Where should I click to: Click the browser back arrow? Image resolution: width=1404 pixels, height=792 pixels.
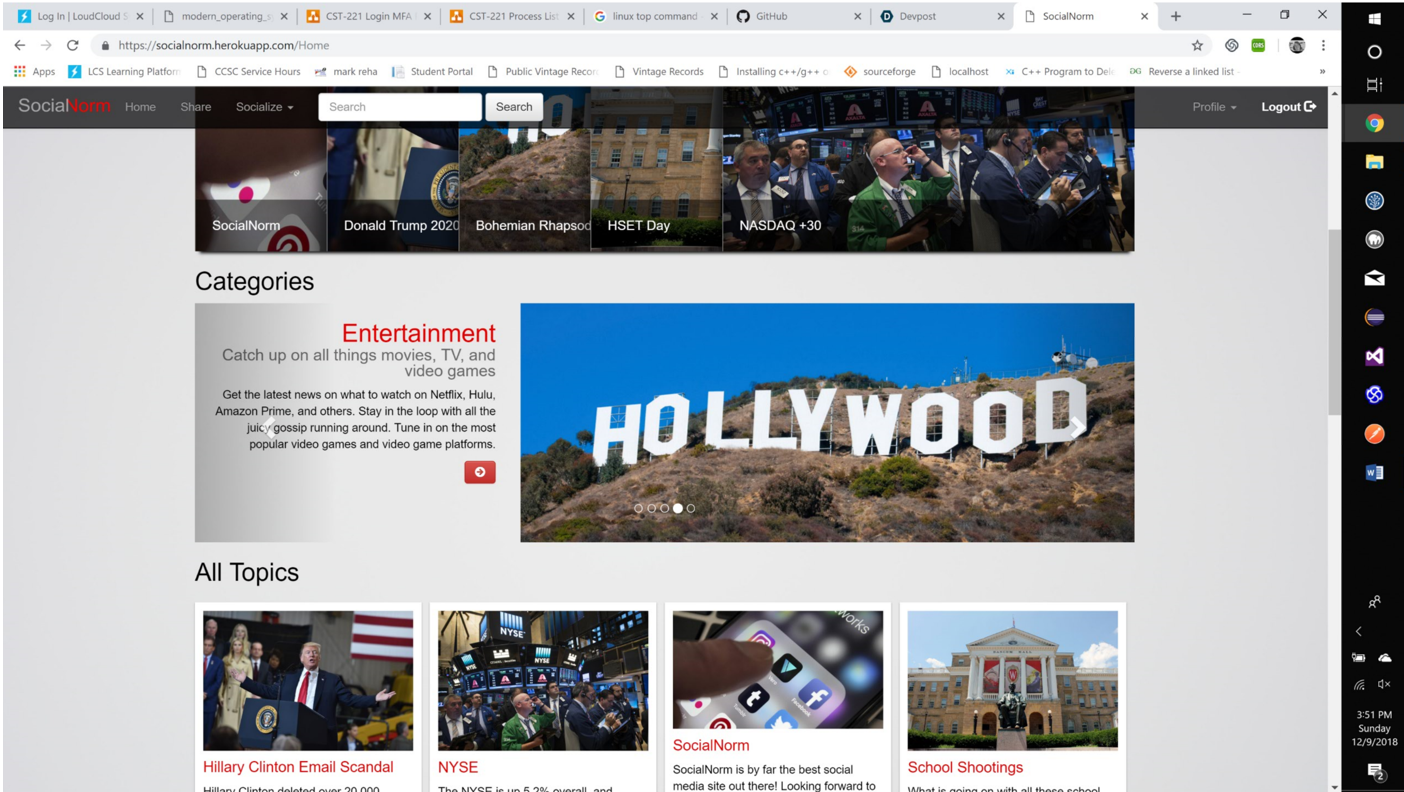pos(20,45)
